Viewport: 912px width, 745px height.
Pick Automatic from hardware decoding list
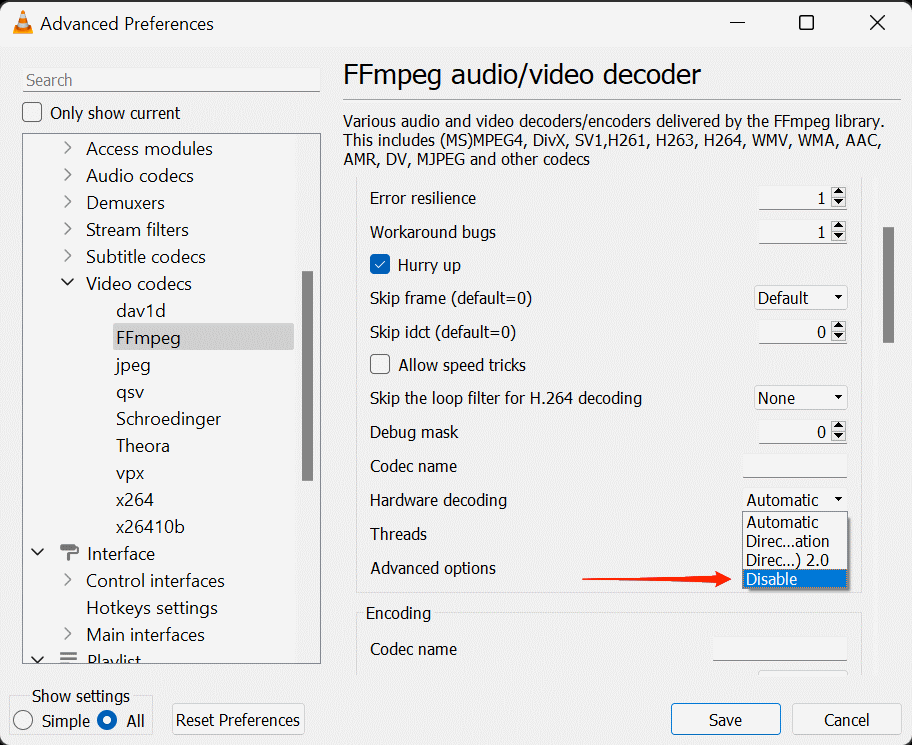pyautogui.click(x=795, y=522)
